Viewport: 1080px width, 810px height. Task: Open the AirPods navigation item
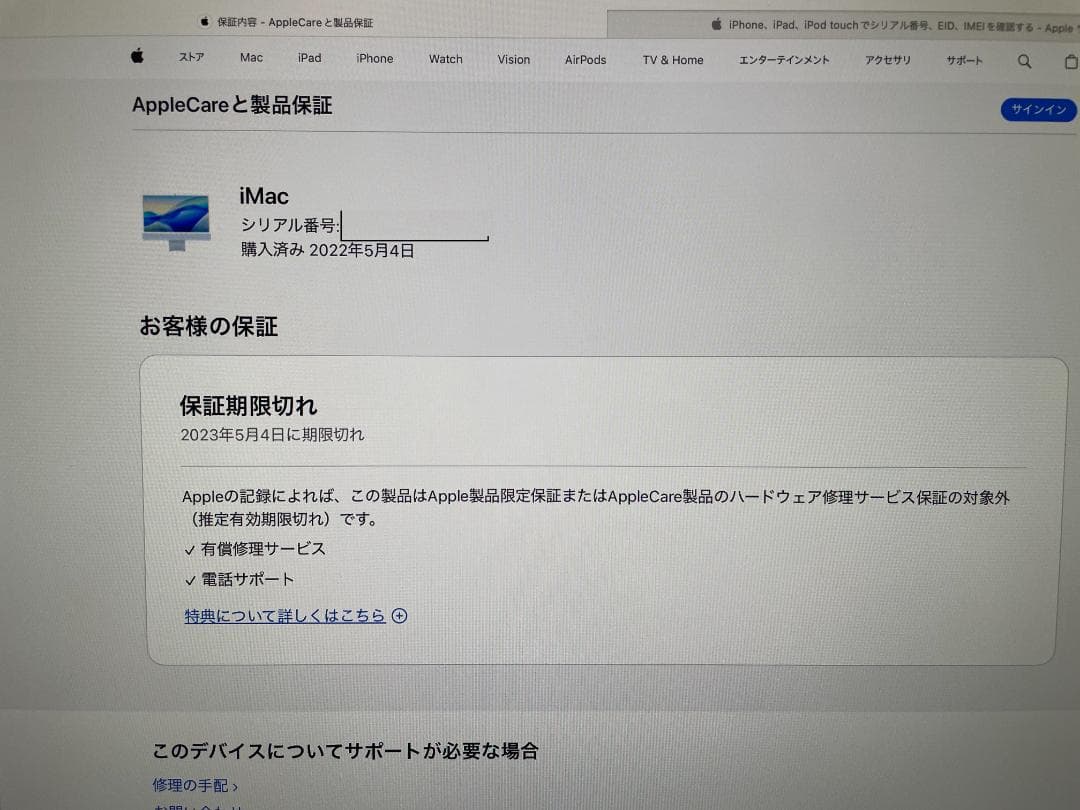pyautogui.click(x=585, y=60)
